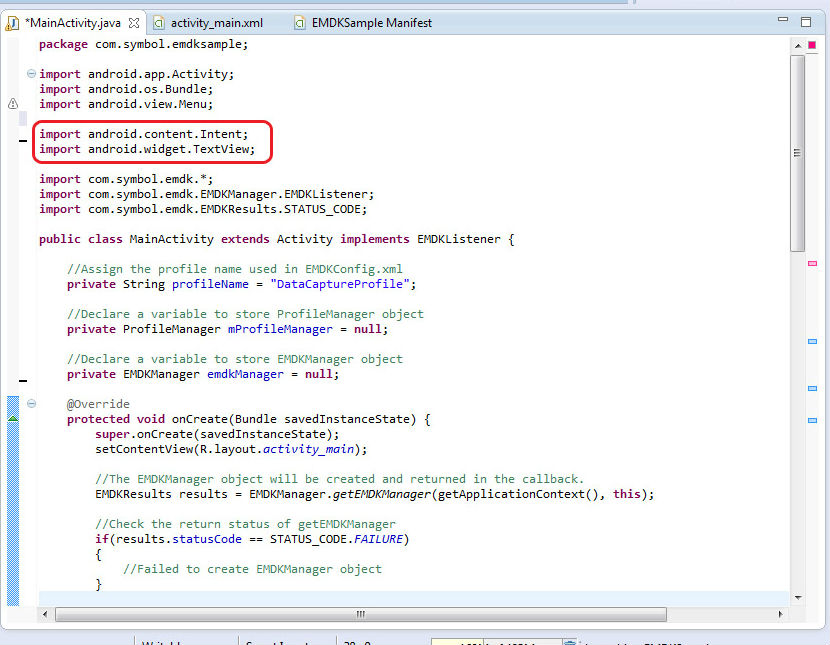Click the pink error marker in overview ruler
Image resolution: width=830 pixels, height=645 pixels.
click(812, 263)
